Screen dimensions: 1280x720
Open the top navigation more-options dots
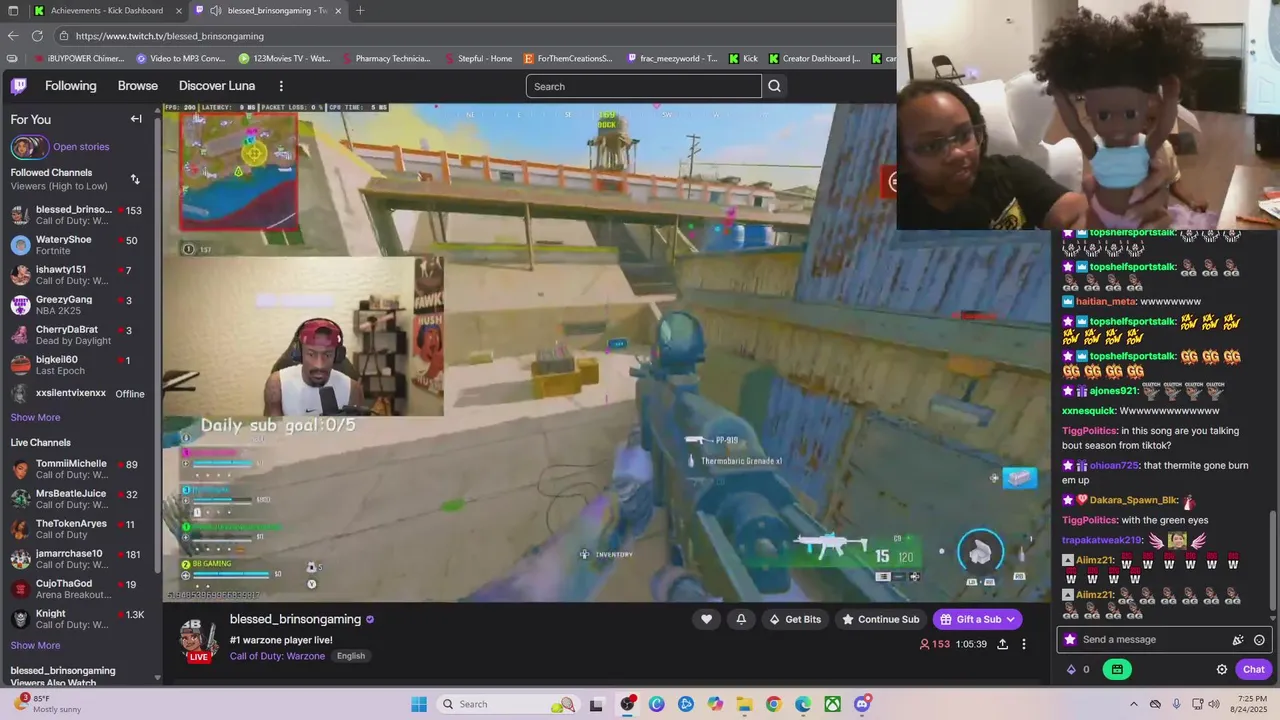tap(281, 86)
